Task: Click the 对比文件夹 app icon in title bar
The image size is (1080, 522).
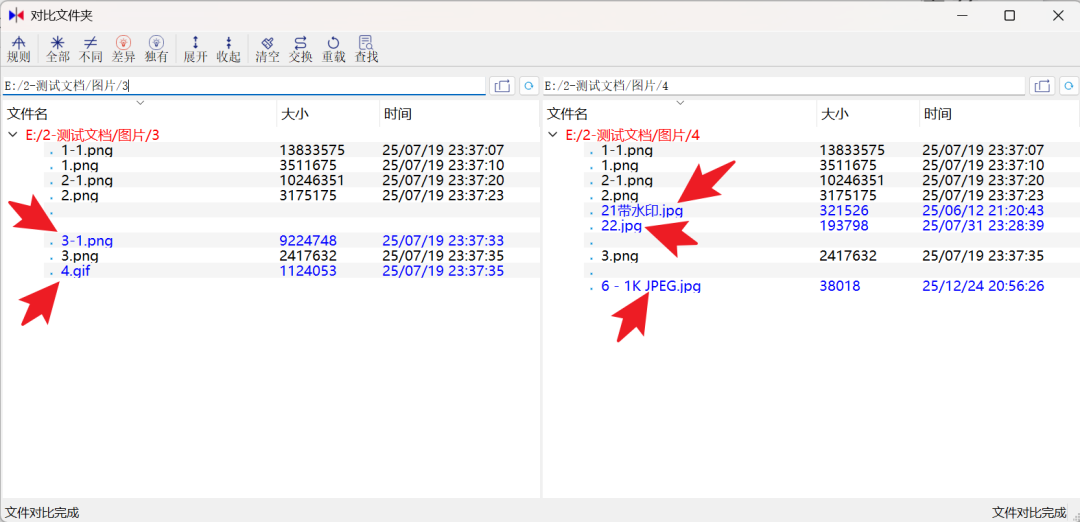Action: point(16,15)
